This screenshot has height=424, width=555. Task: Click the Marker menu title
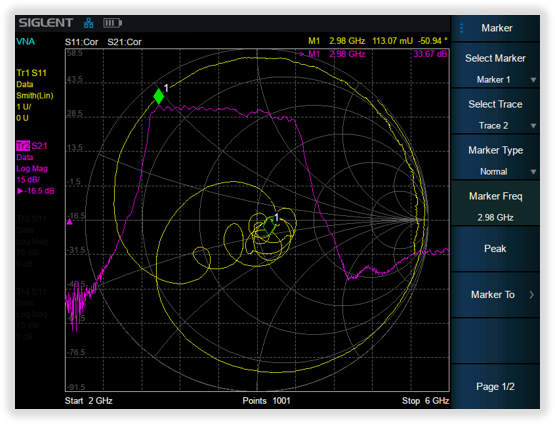(497, 28)
